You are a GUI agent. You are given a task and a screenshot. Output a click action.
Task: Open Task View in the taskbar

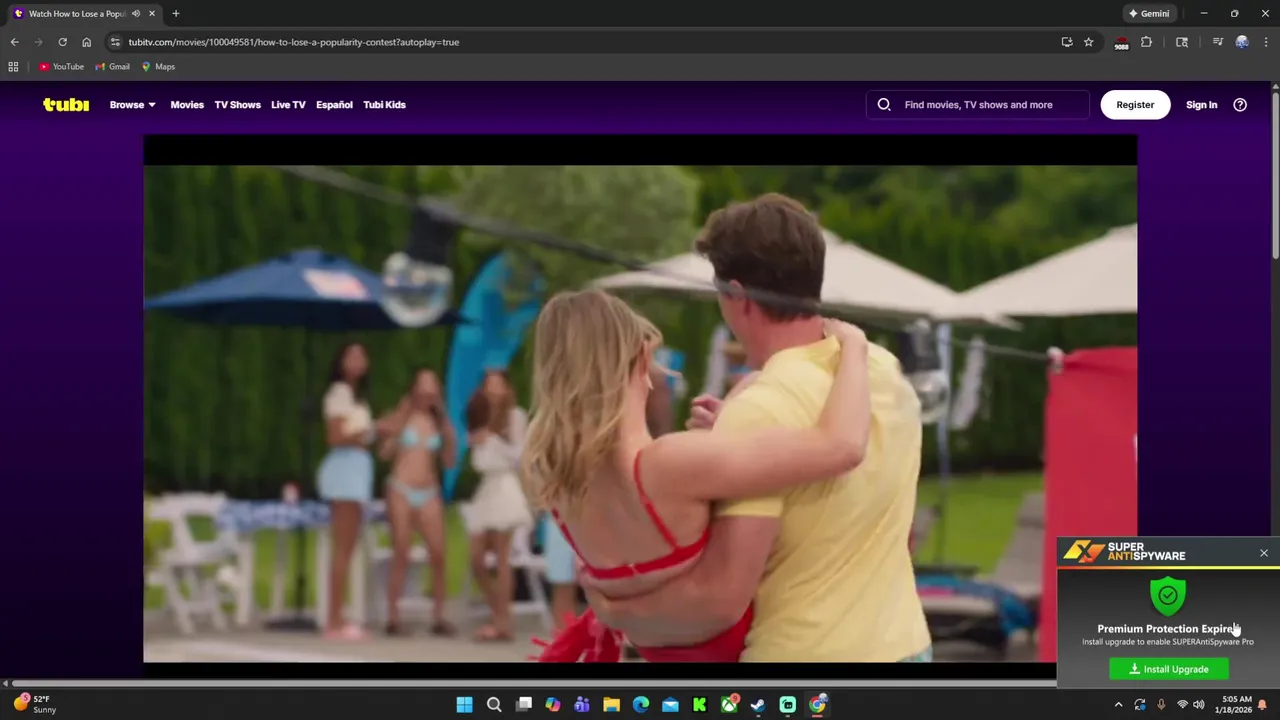523,705
